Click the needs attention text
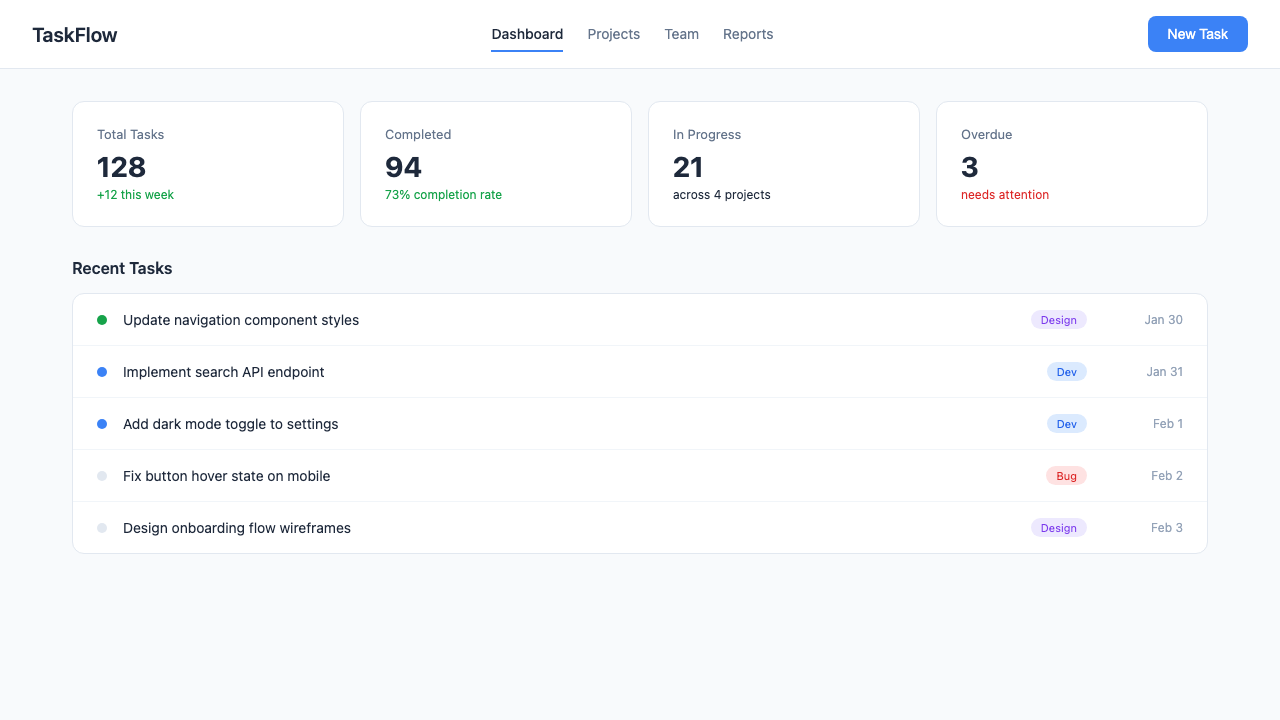This screenshot has height=720, width=1280. 1005,195
